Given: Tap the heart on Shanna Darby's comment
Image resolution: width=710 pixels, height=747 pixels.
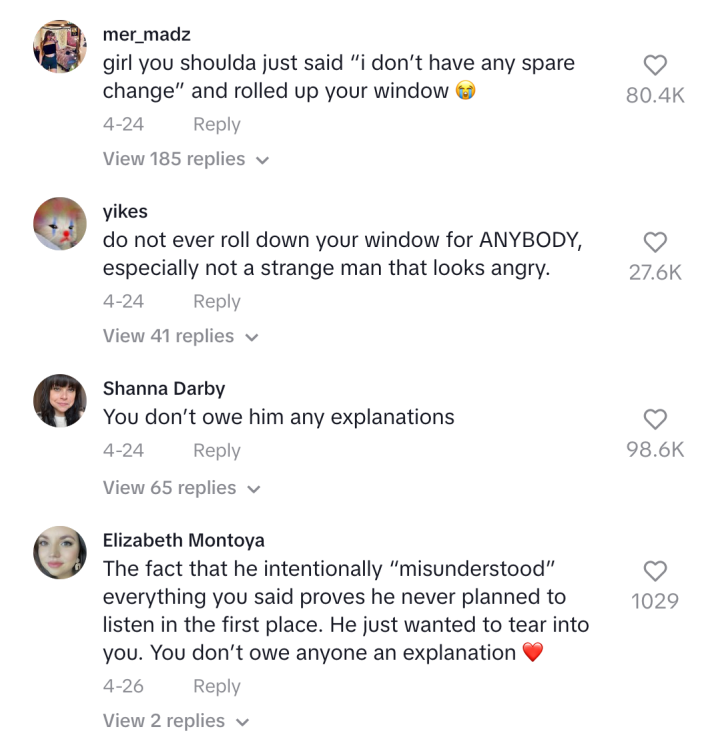Looking at the screenshot, I should pyautogui.click(x=655, y=419).
